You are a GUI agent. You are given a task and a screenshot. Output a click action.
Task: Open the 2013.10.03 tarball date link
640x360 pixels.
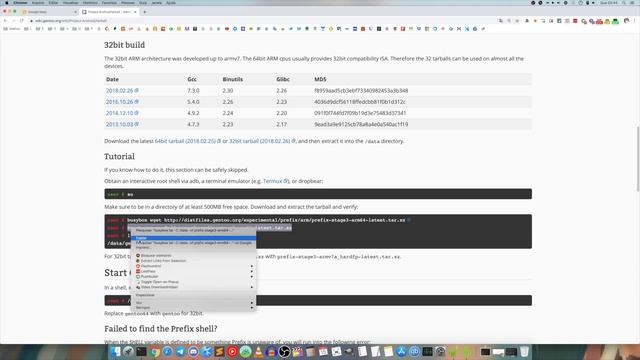coord(122,124)
